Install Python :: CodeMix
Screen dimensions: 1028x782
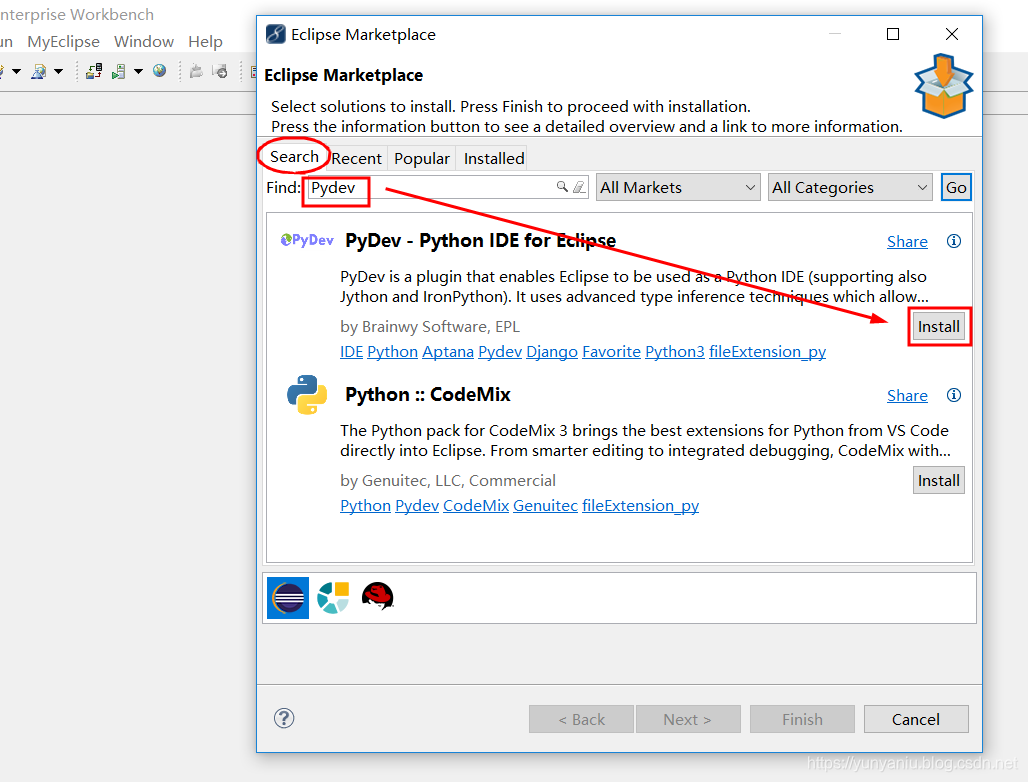pos(938,480)
